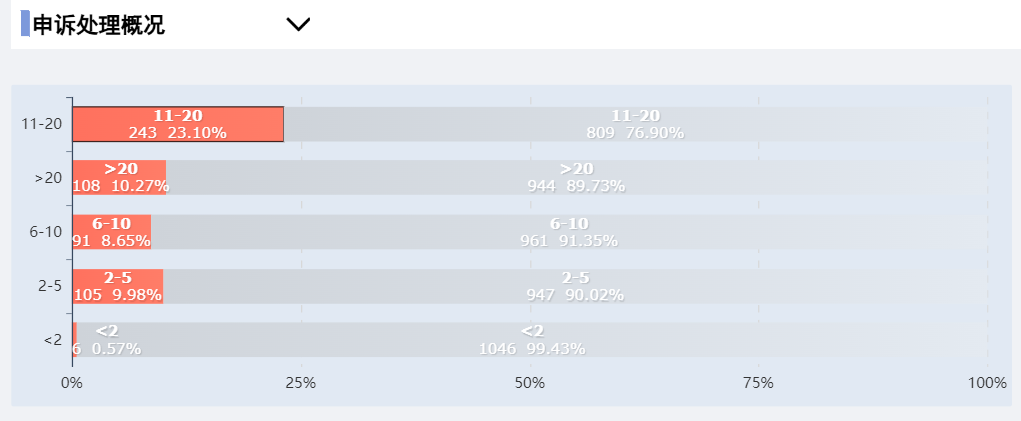Select the gray <2 bar showing 1046
The height and width of the screenshot is (421, 1021).
(533, 340)
